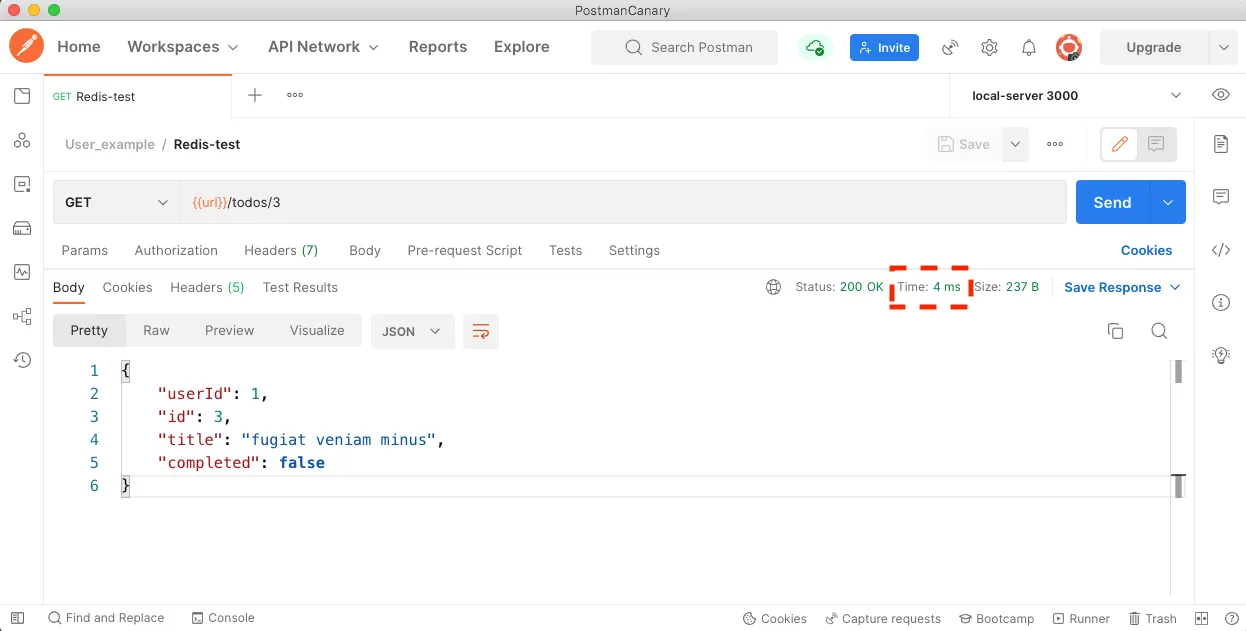Switch to edit mode with the pencil icon

pos(1120,144)
